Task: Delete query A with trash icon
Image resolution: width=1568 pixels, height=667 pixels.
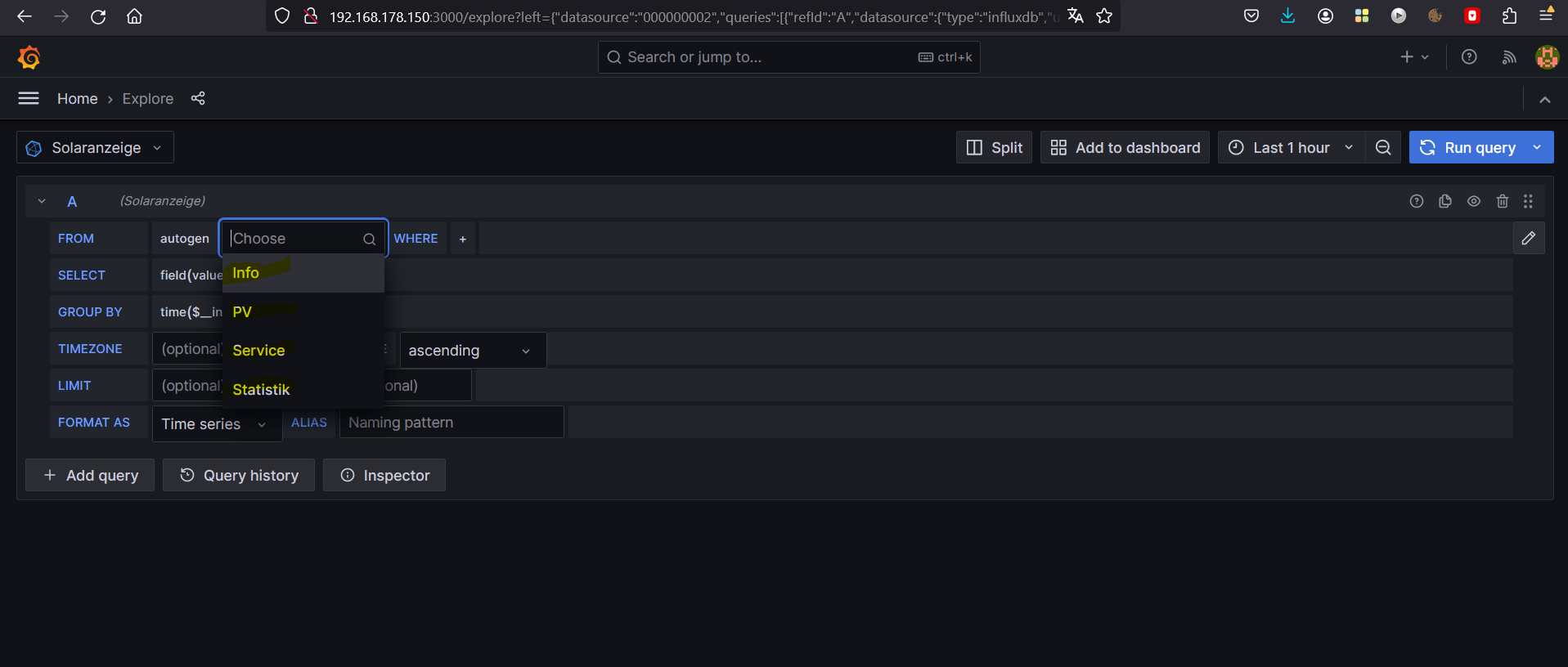Action: 1503,201
